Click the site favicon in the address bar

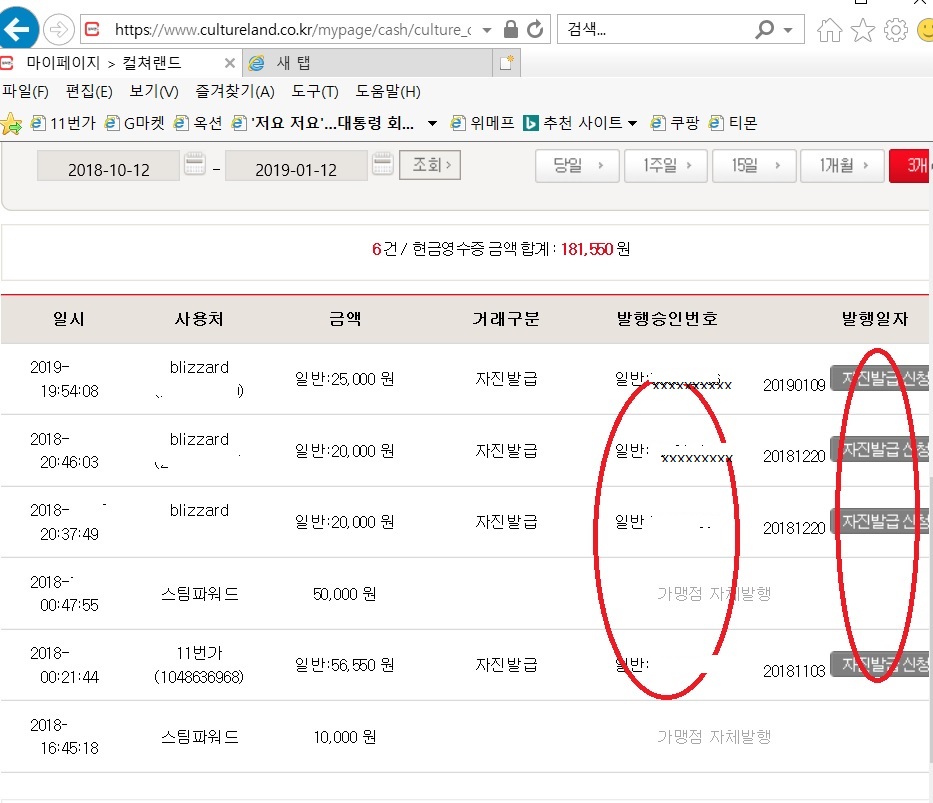click(93, 29)
